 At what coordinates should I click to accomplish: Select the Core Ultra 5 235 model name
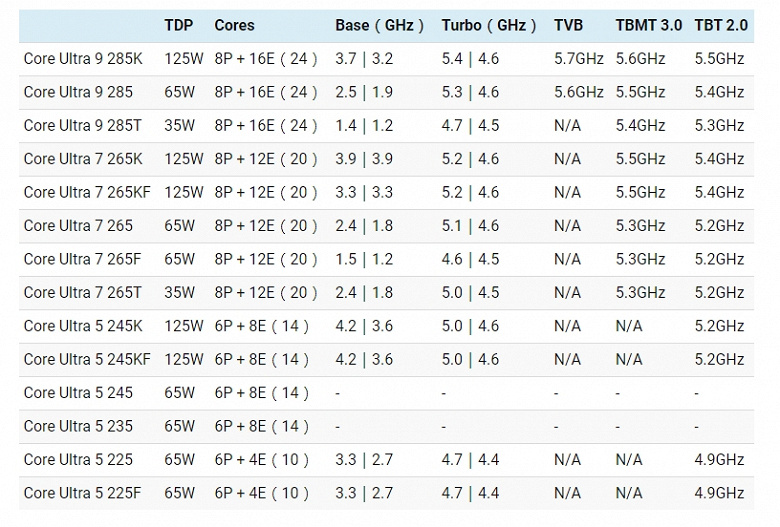78,426
